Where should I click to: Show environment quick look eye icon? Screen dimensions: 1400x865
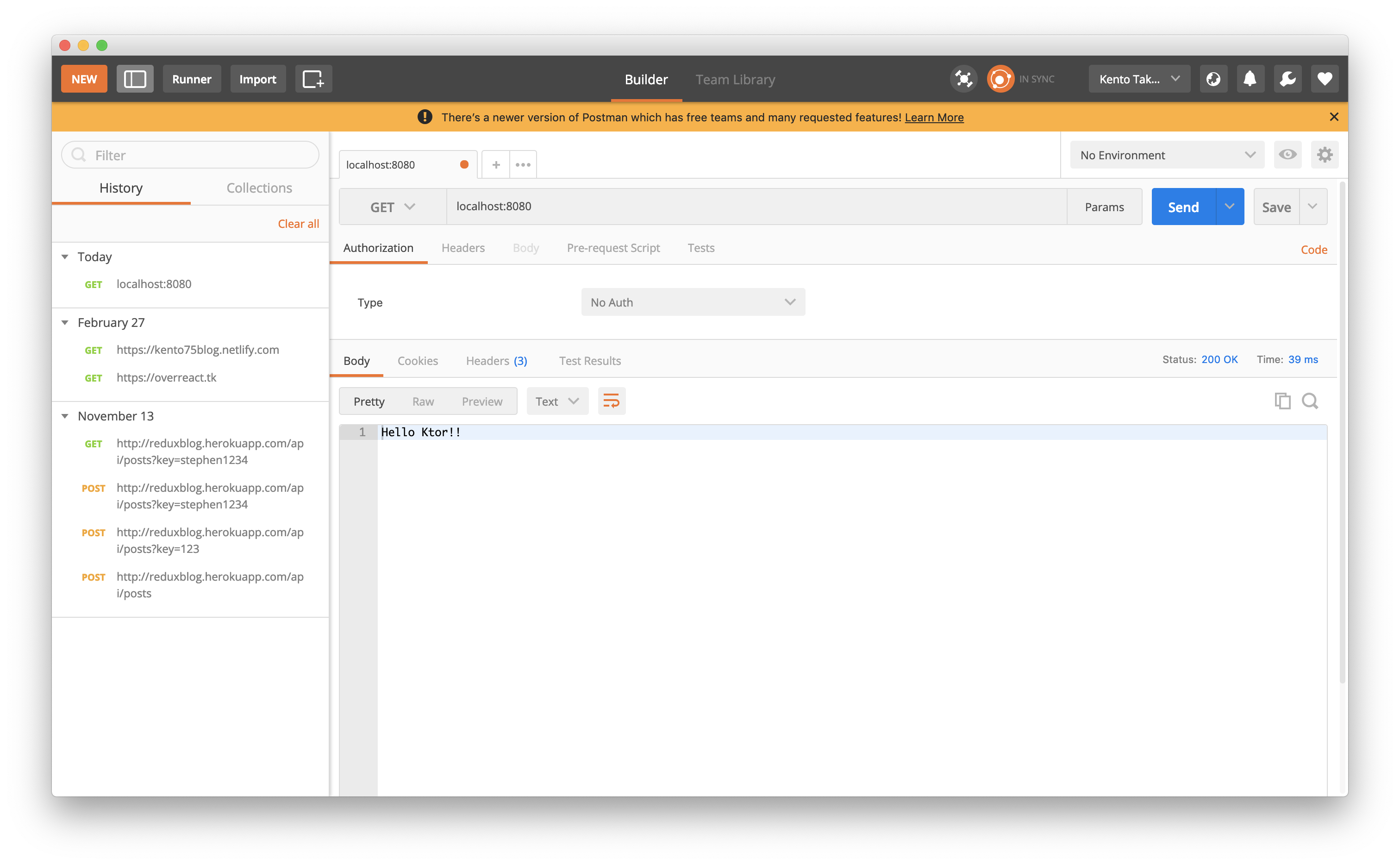(1287, 155)
